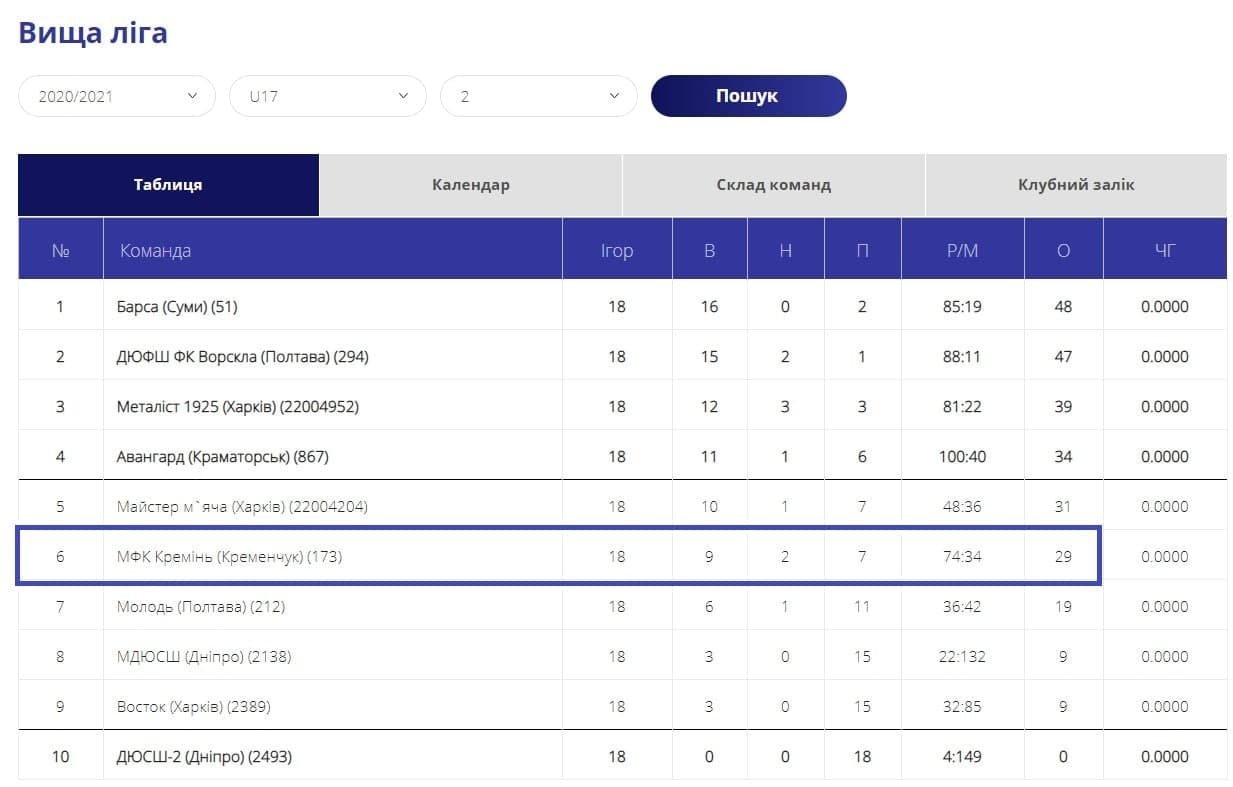Click Молодь (Полтава) team name

[200, 607]
